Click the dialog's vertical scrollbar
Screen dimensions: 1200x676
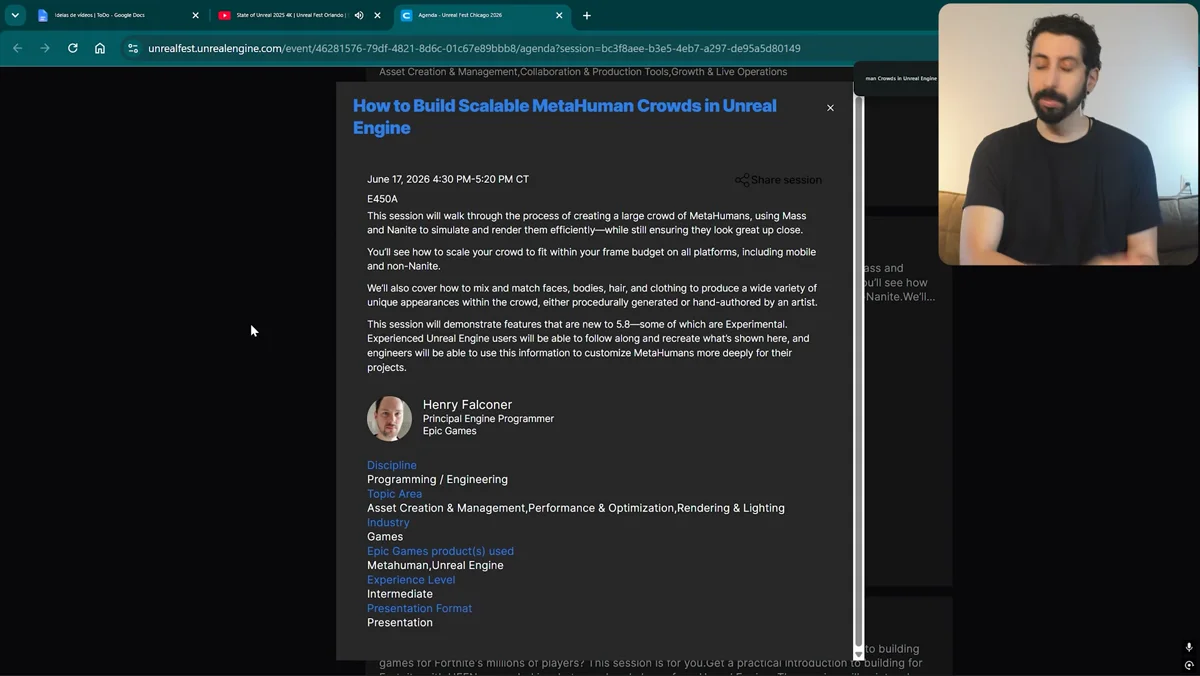pyautogui.click(x=858, y=372)
